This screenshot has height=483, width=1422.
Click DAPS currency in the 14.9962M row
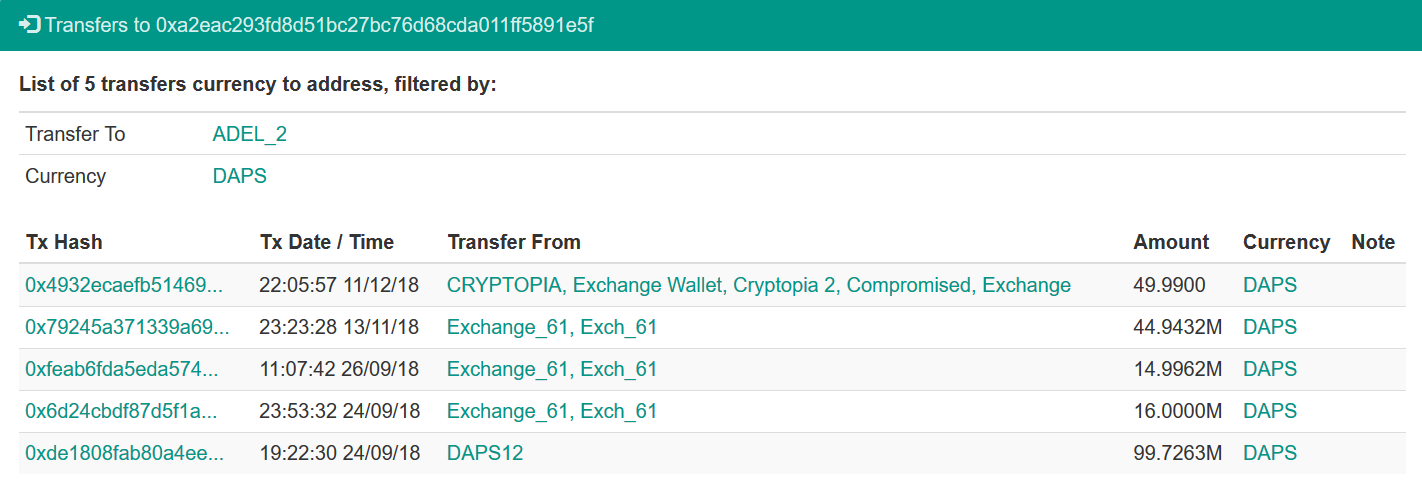point(1270,369)
